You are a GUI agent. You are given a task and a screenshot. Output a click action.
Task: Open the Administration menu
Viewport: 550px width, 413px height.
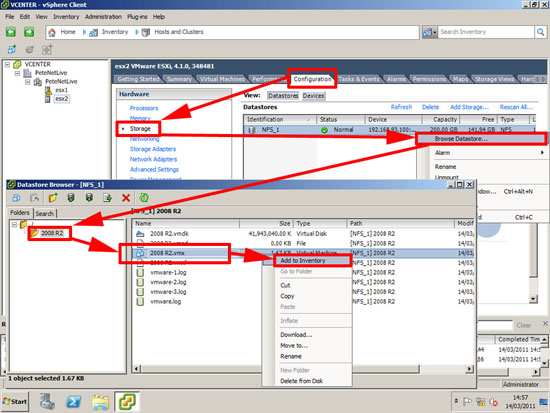(103, 17)
